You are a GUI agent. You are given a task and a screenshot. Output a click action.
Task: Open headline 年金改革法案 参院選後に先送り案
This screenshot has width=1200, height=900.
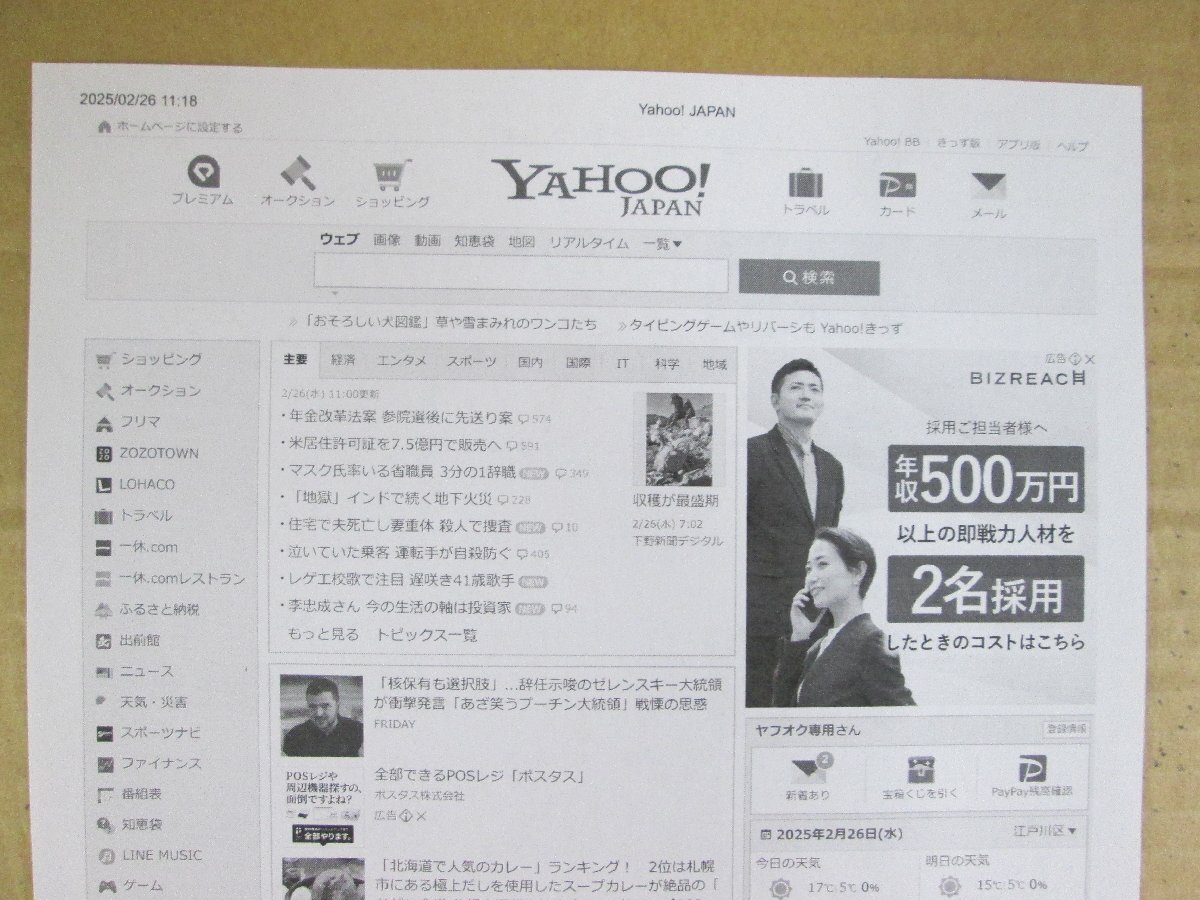399,416
